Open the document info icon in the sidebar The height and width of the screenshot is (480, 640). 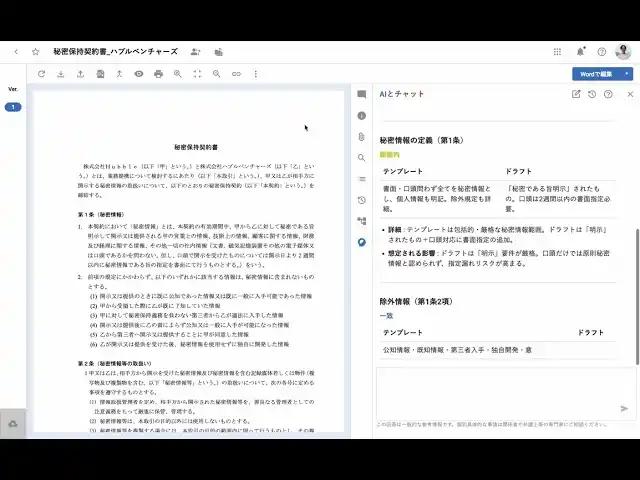coord(362,116)
